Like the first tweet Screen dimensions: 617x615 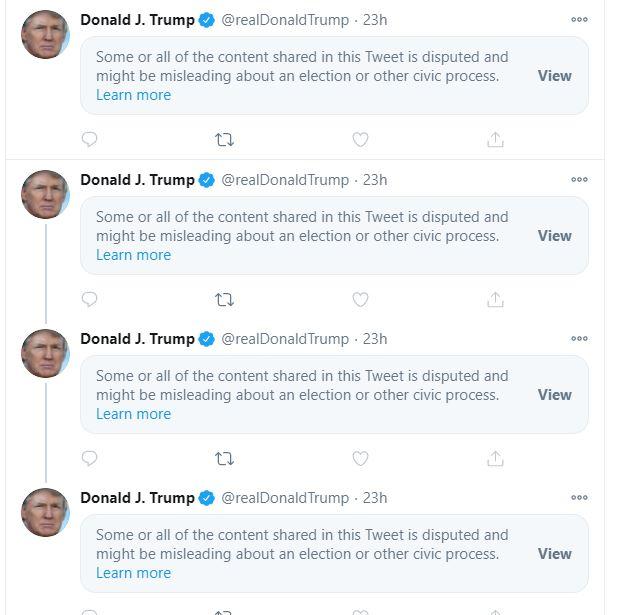361,140
